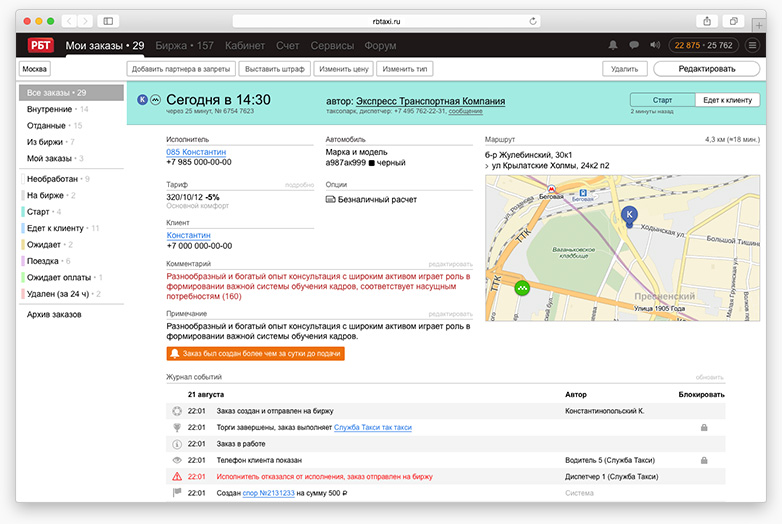782x524 pixels.
Task: Click Беговая metro icon on map
Action: [x=551, y=189]
